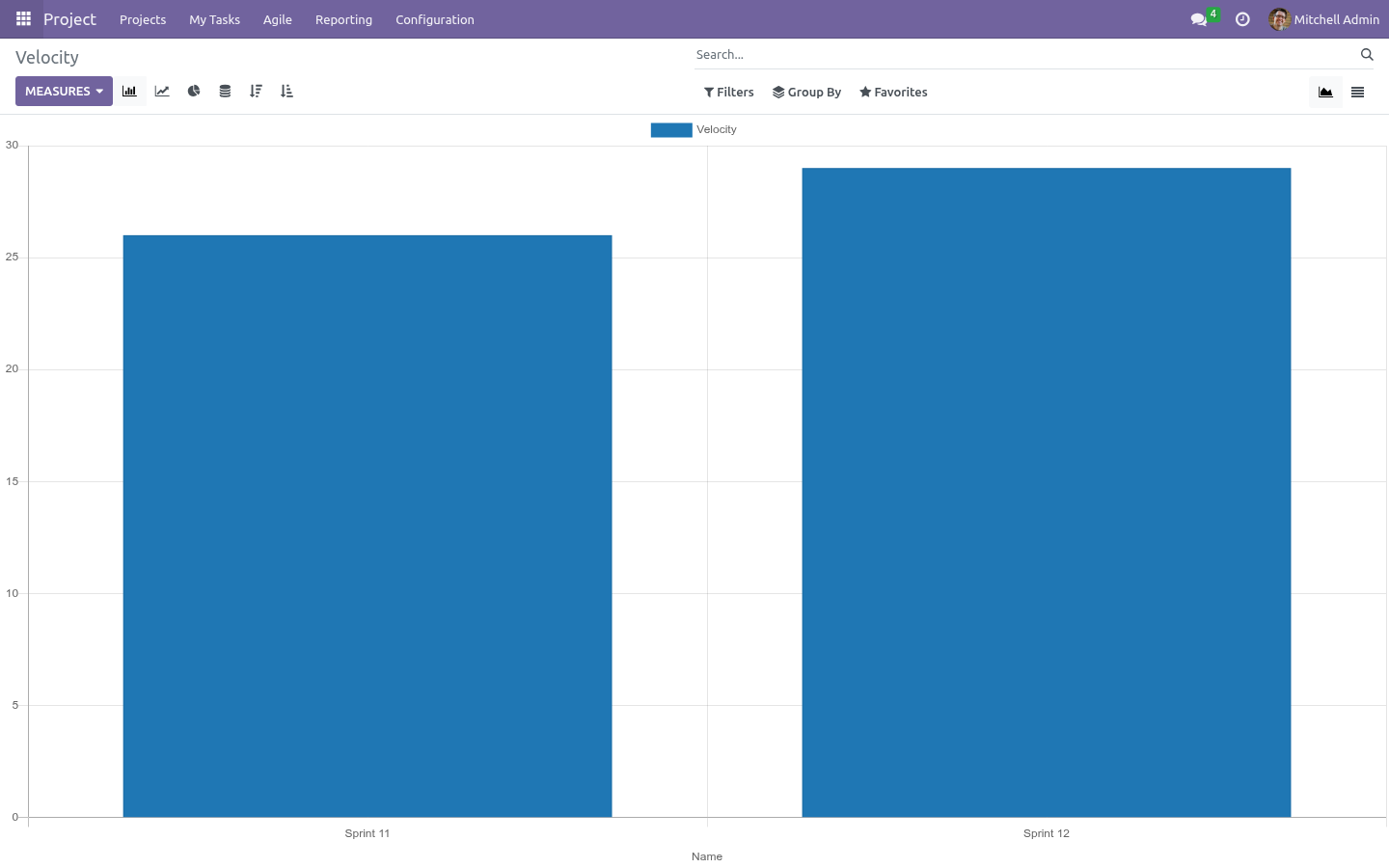Click the Sprint 11 axis label

point(368,833)
